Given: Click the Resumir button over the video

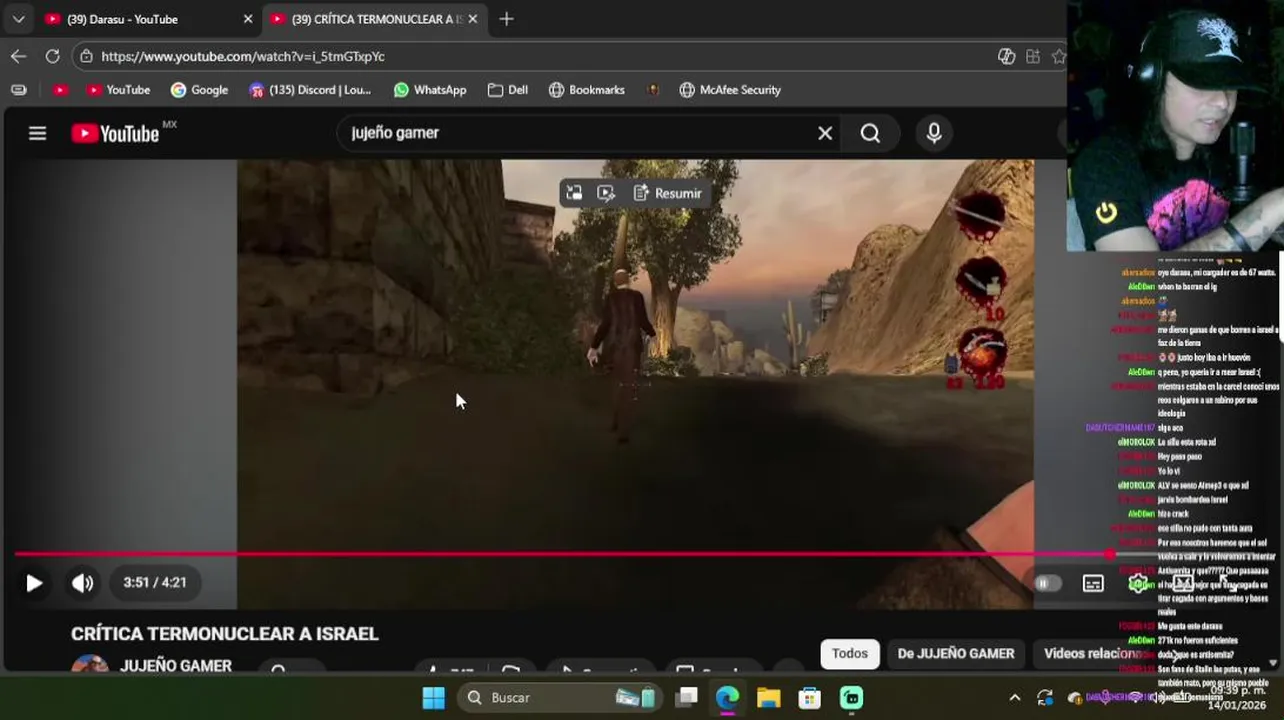Looking at the screenshot, I should point(667,193).
